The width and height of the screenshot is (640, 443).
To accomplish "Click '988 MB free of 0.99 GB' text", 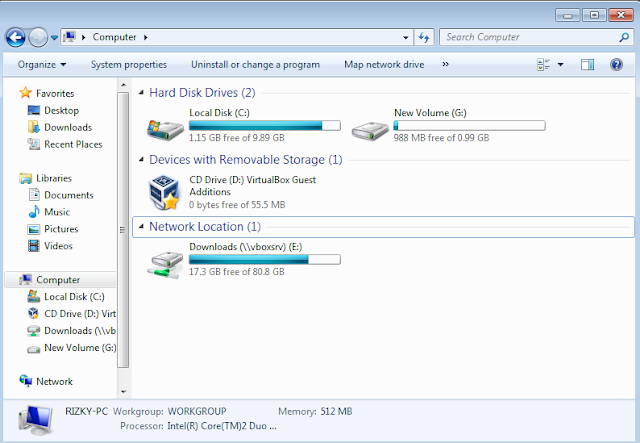I will click(441, 138).
